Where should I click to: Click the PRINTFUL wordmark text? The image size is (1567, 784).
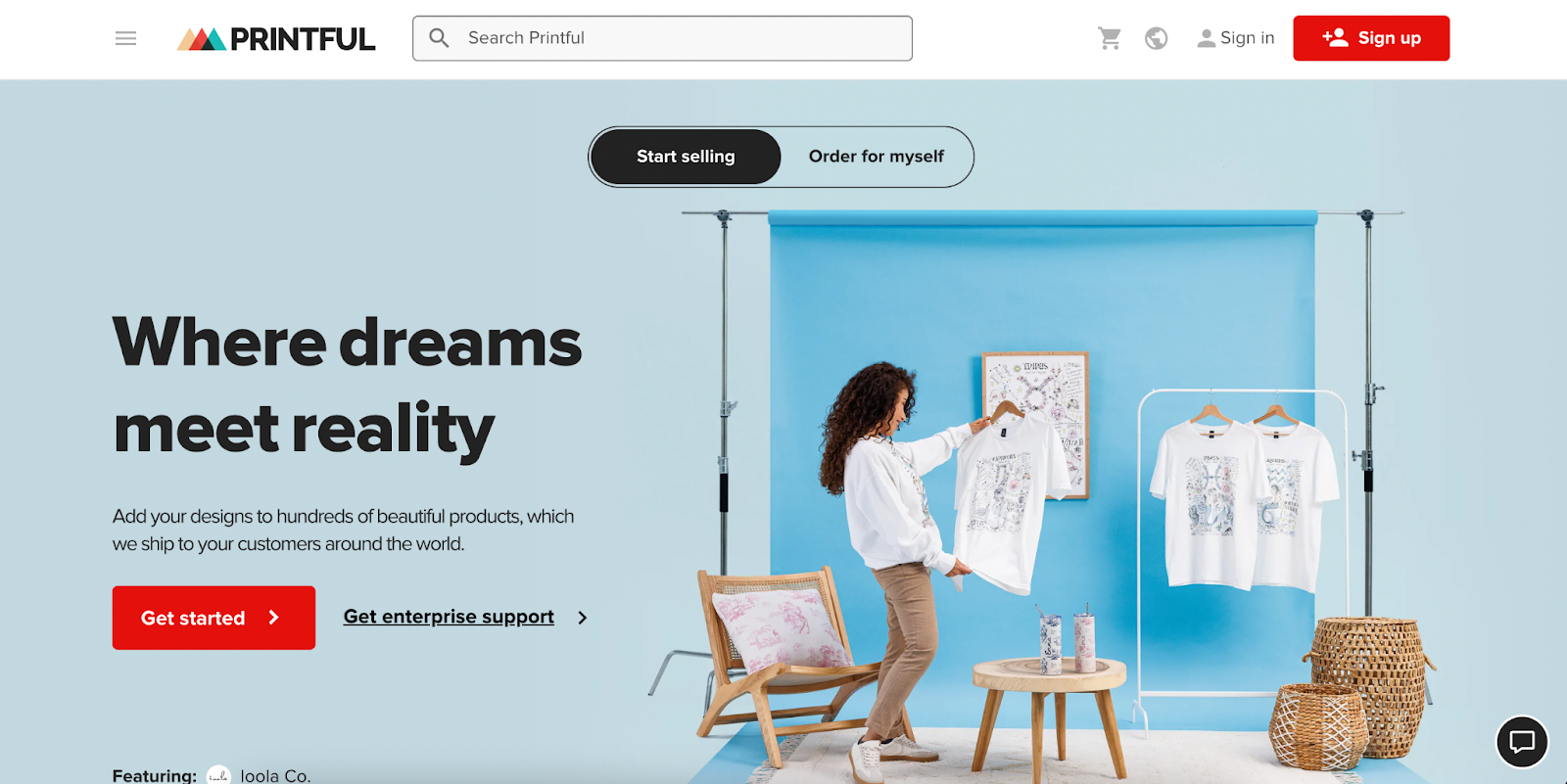coord(303,39)
